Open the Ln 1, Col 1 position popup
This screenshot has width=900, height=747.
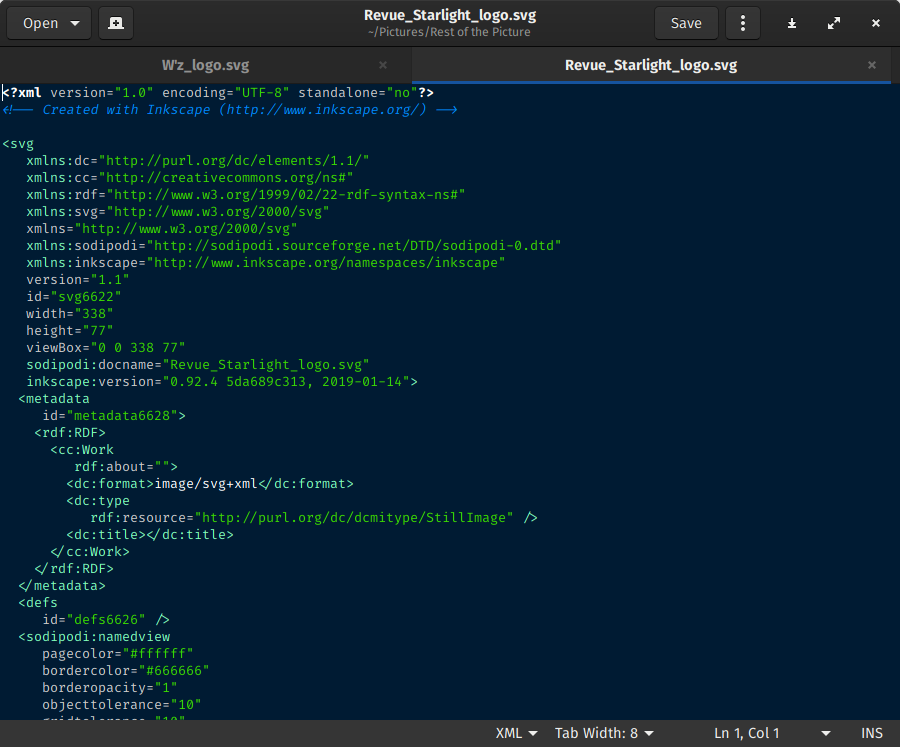[770, 733]
